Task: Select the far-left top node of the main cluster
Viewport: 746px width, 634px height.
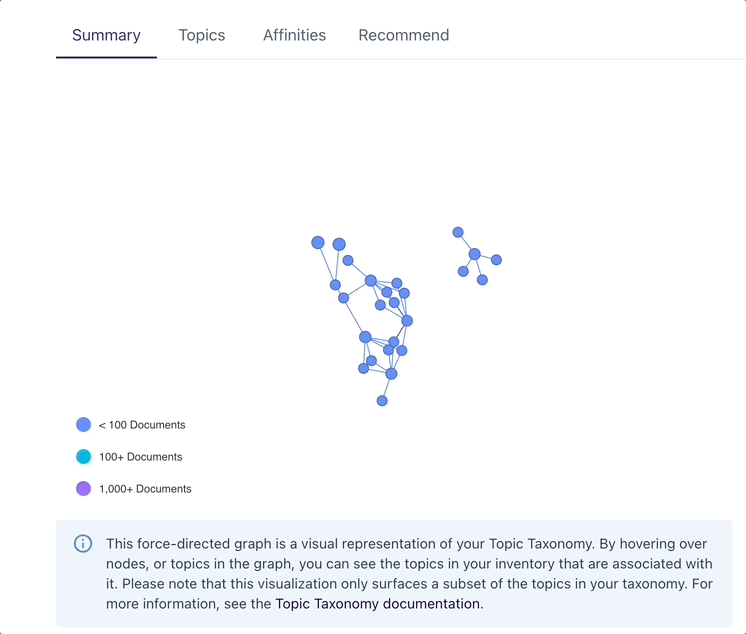Action: tap(318, 243)
